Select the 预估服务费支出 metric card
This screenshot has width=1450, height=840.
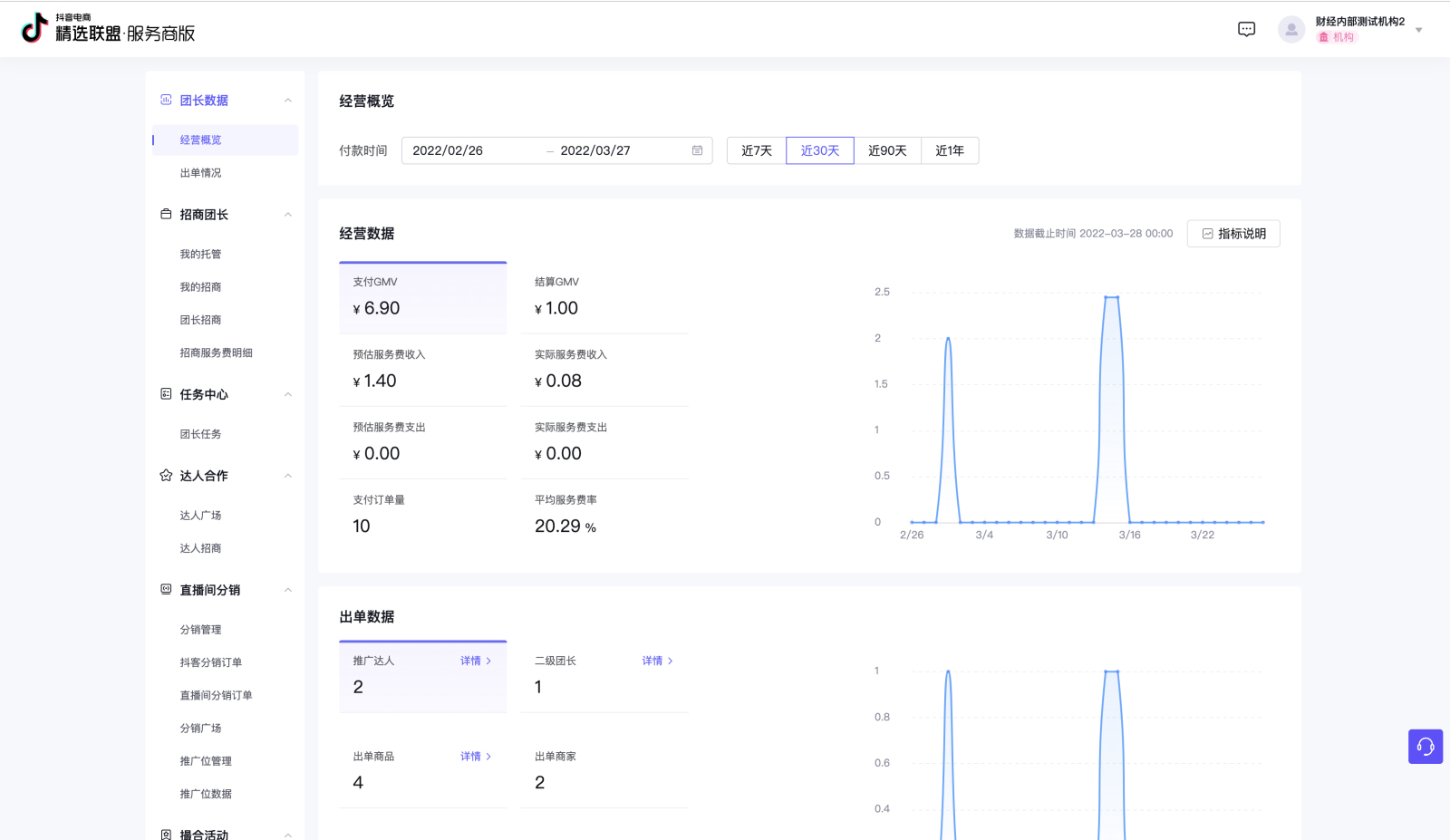click(x=423, y=442)
